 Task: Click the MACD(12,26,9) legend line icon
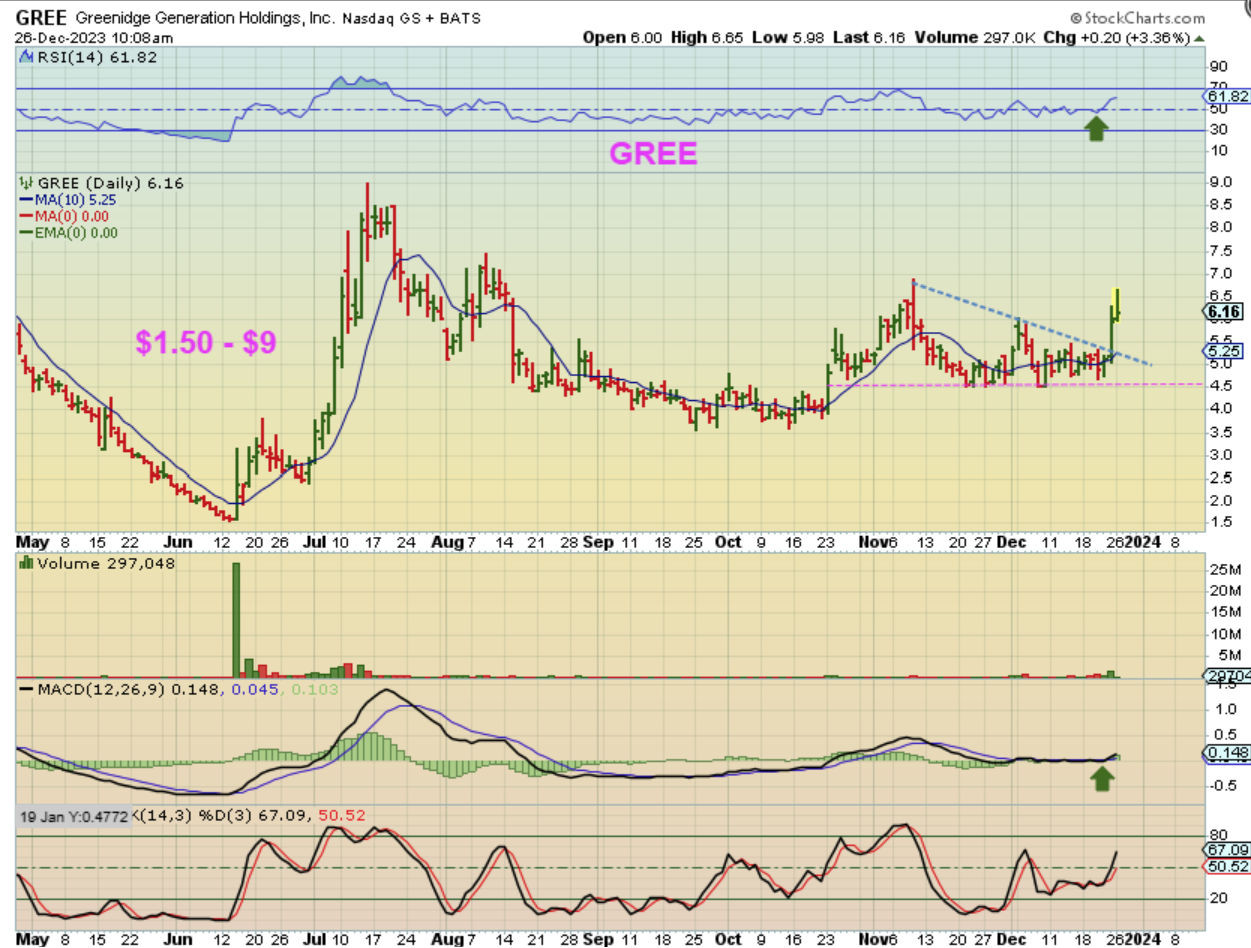[x=25, y=690]
